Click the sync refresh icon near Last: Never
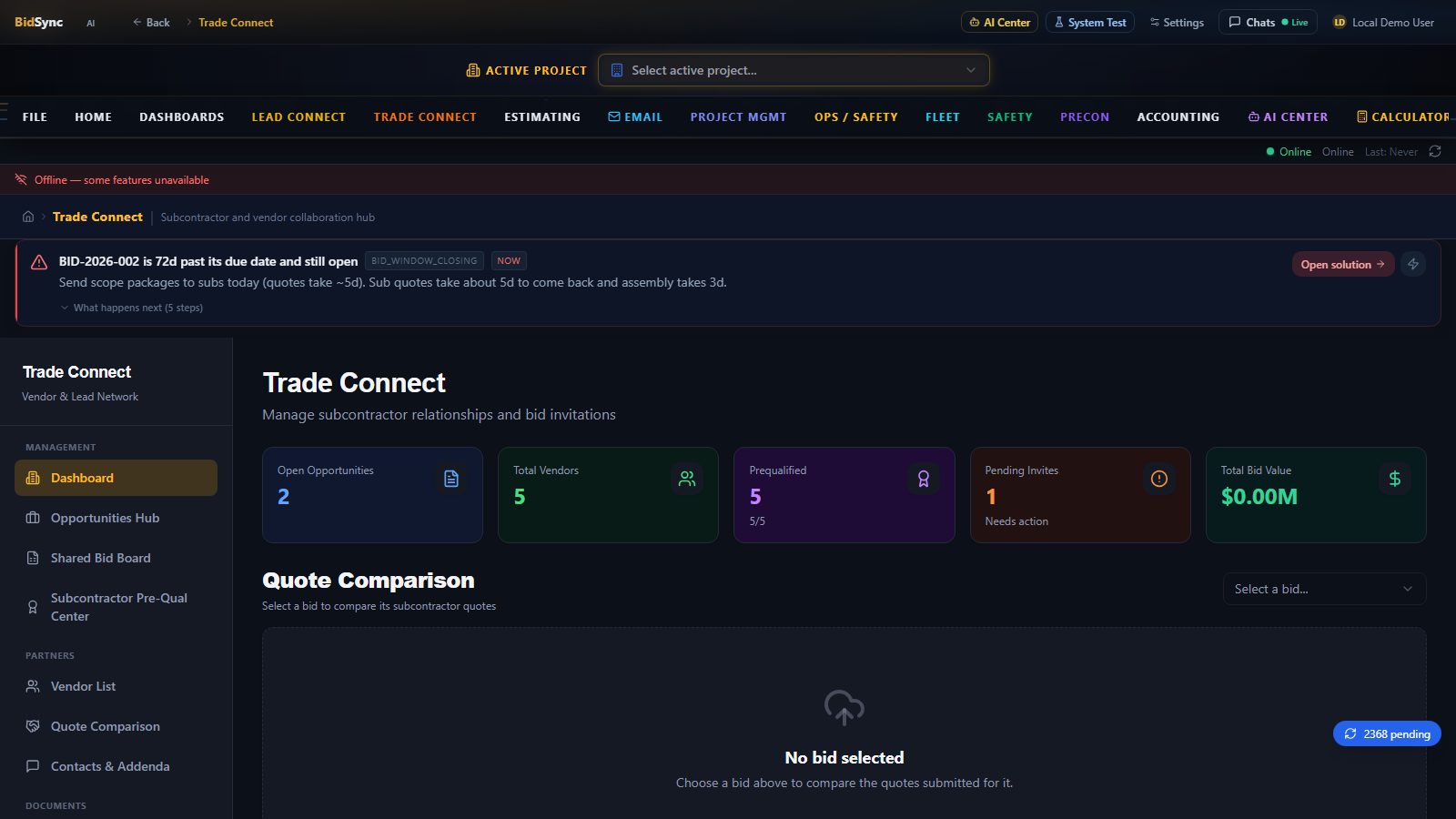 tap(1435, 152)
